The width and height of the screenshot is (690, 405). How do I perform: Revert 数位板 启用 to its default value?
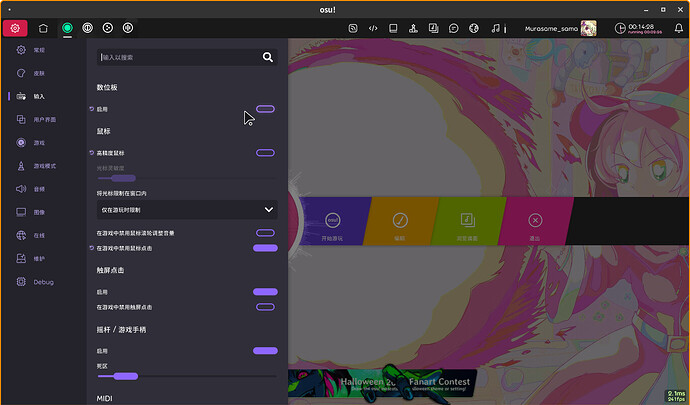click(92, 109)
